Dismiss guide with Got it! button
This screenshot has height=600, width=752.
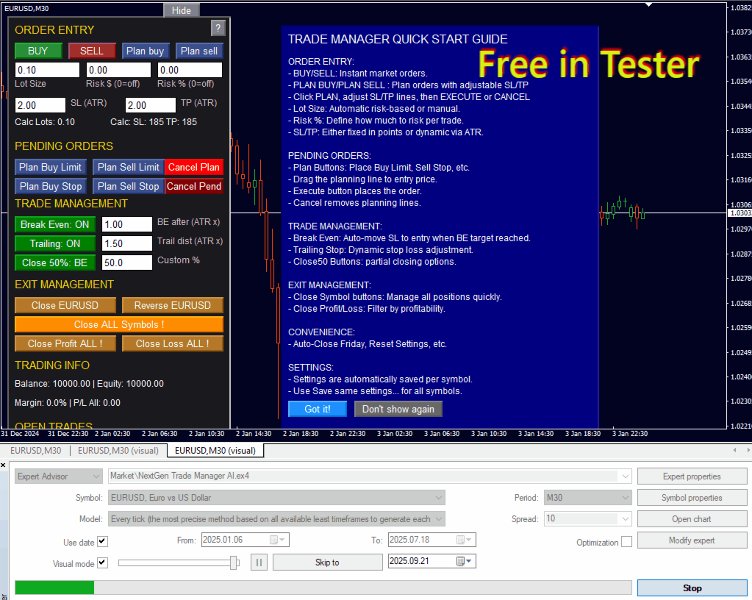tap(317, 409)
